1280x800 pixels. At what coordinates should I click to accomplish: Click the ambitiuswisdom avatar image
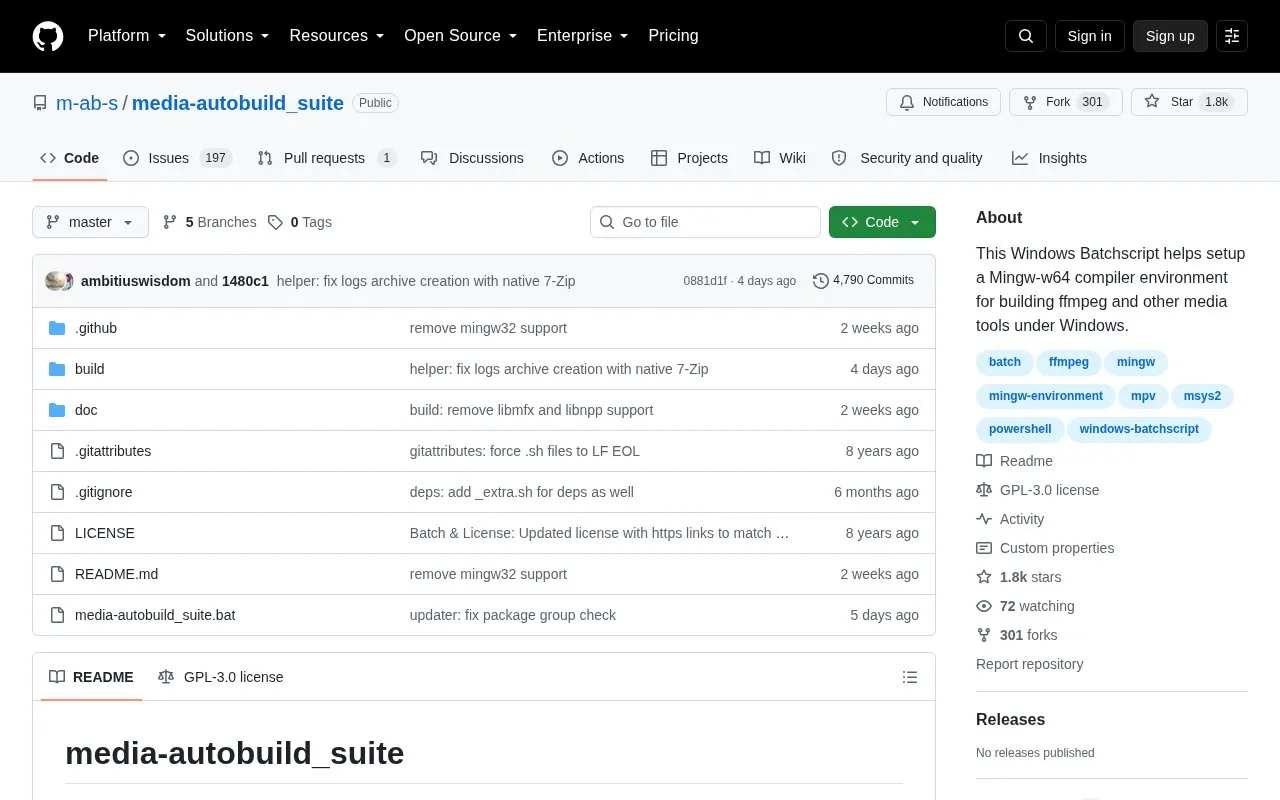coord(56,281)
